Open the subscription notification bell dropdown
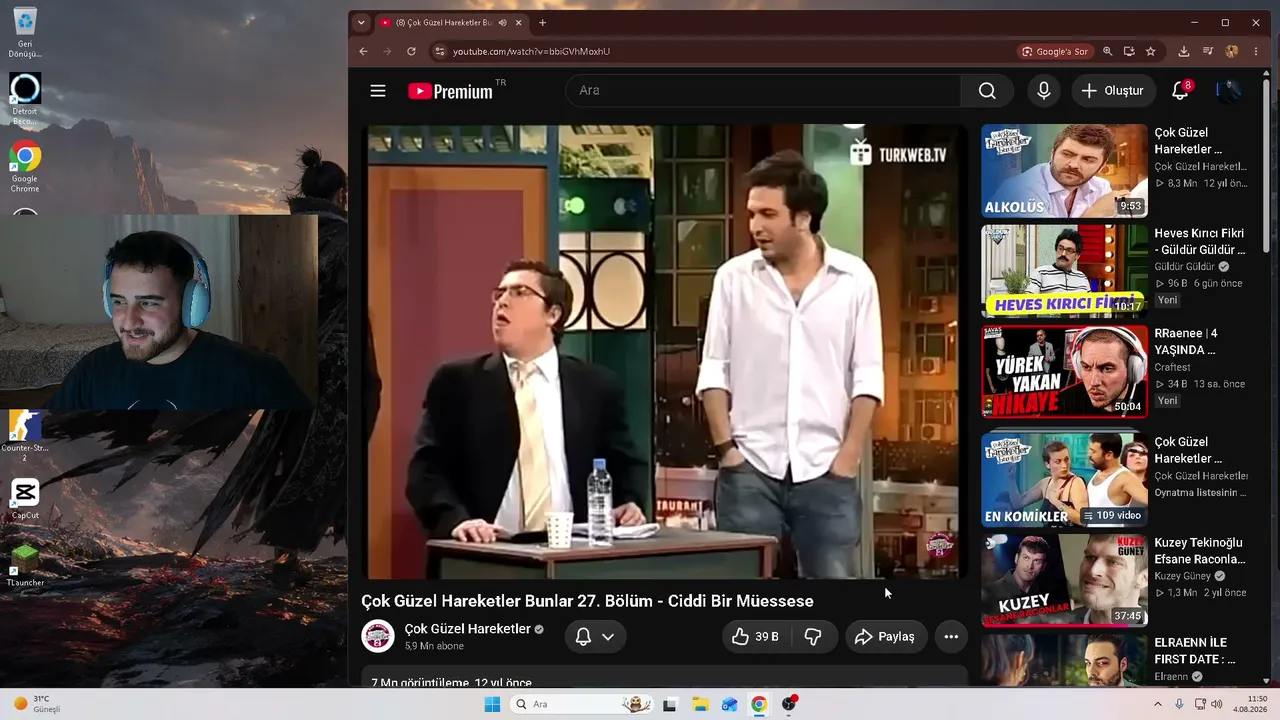1280x720 pixels. [595, 637]
